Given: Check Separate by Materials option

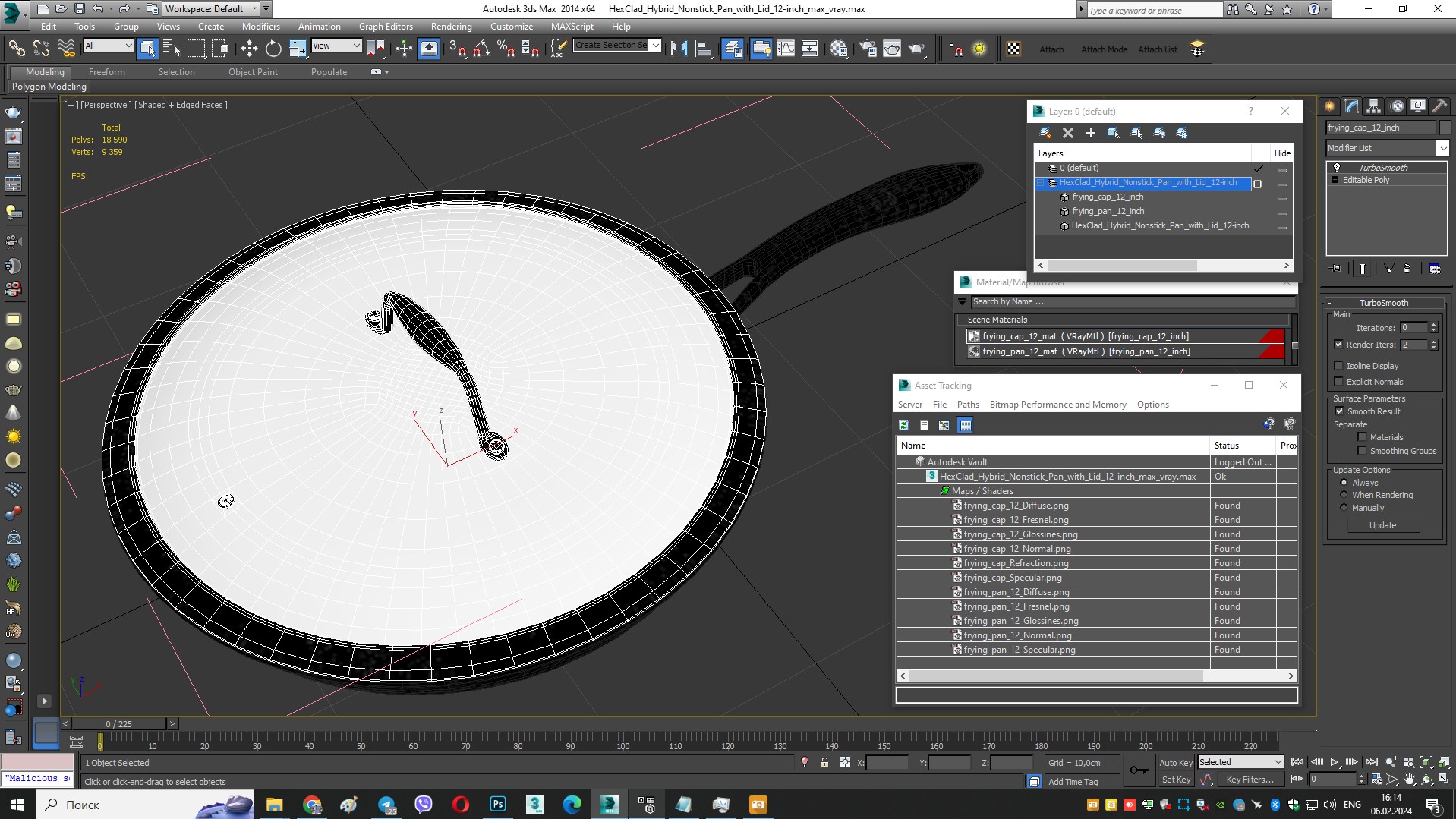Looking at the screenshot, I should (1363, 437).
